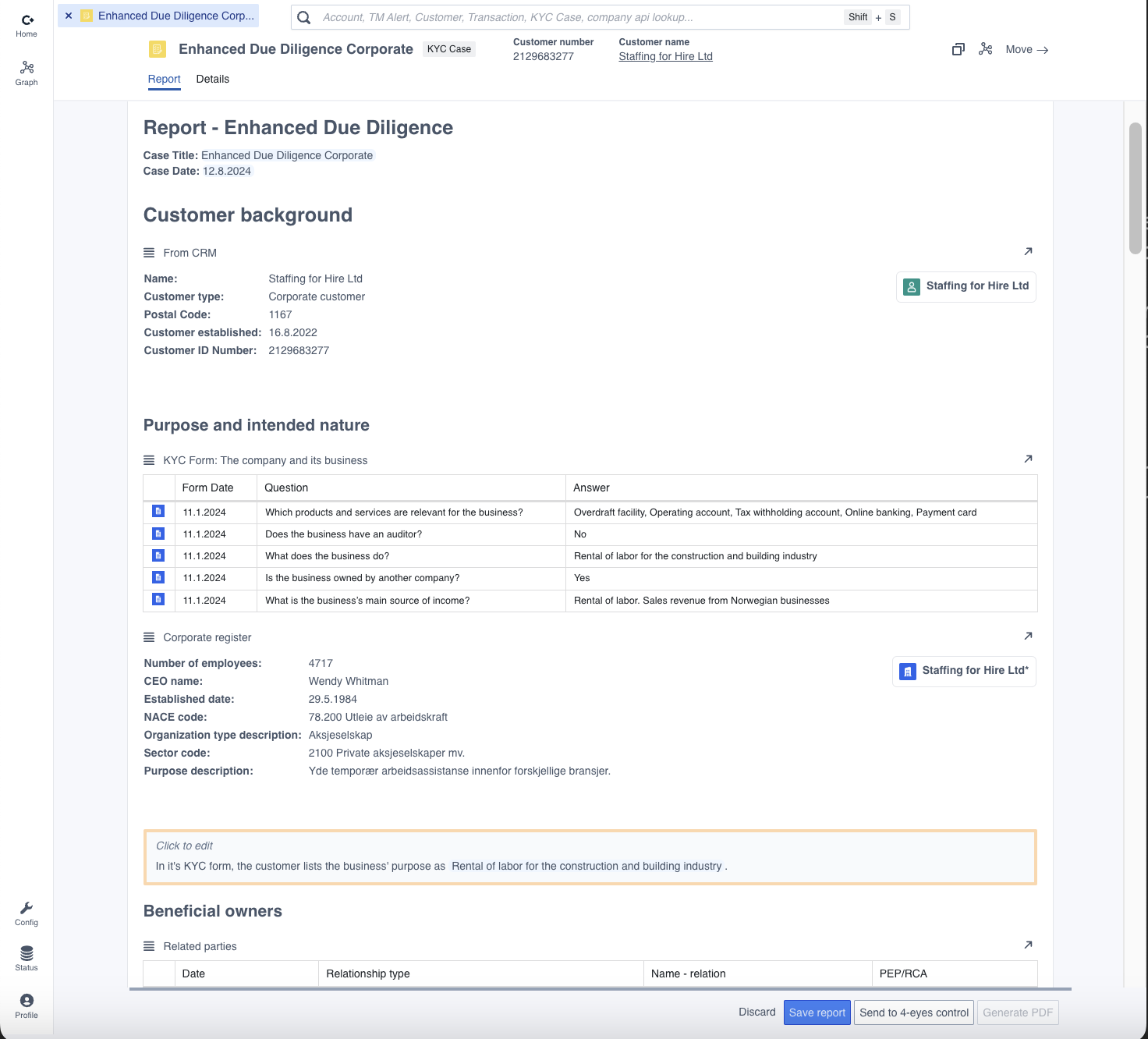Click the Staffing for Hire Ltd customer card
Viewport: 1148px width, 1039px height.
coord(966,286)
